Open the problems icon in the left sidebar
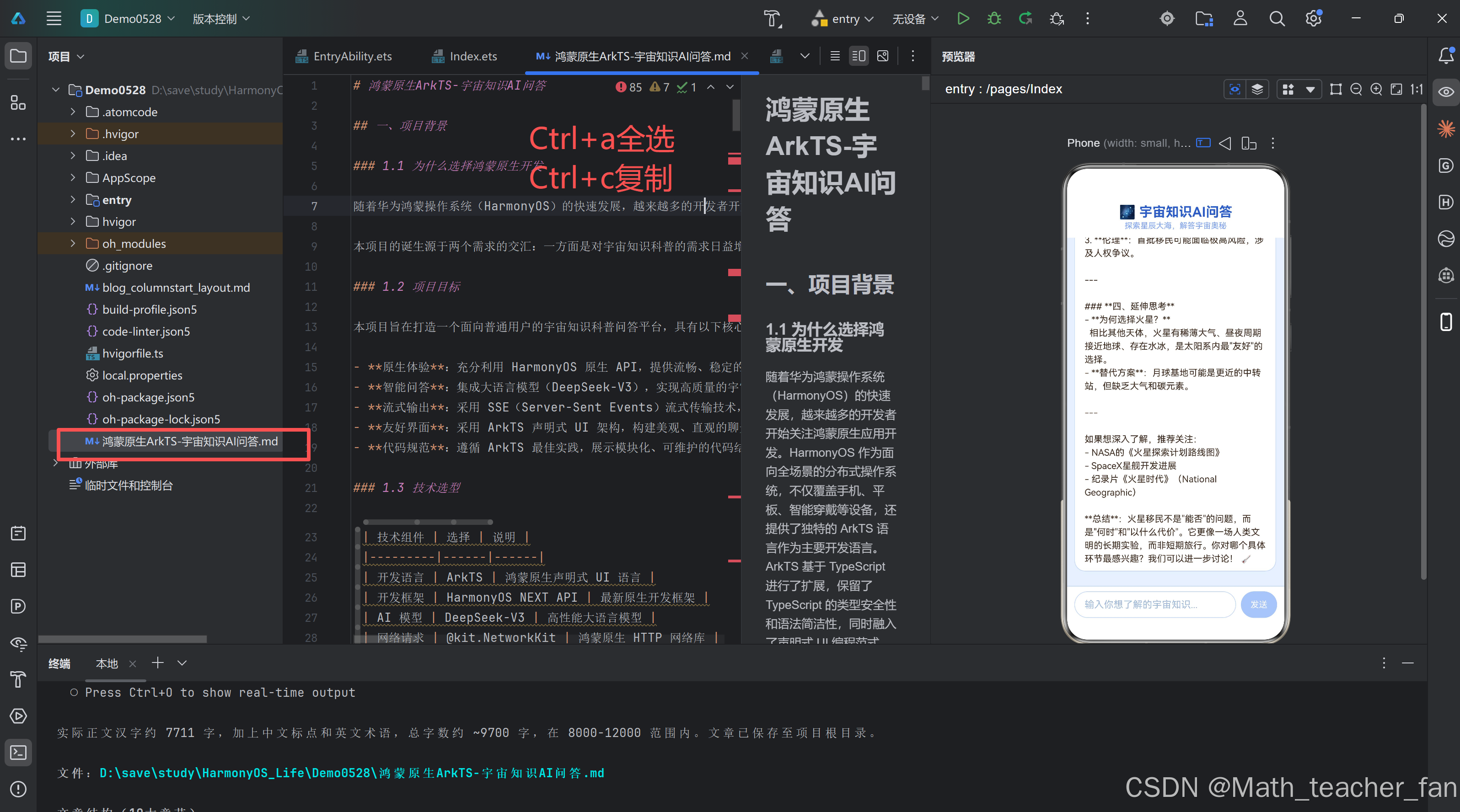The width and height of the screenshot is (1460, 812). tap(18, 789)
